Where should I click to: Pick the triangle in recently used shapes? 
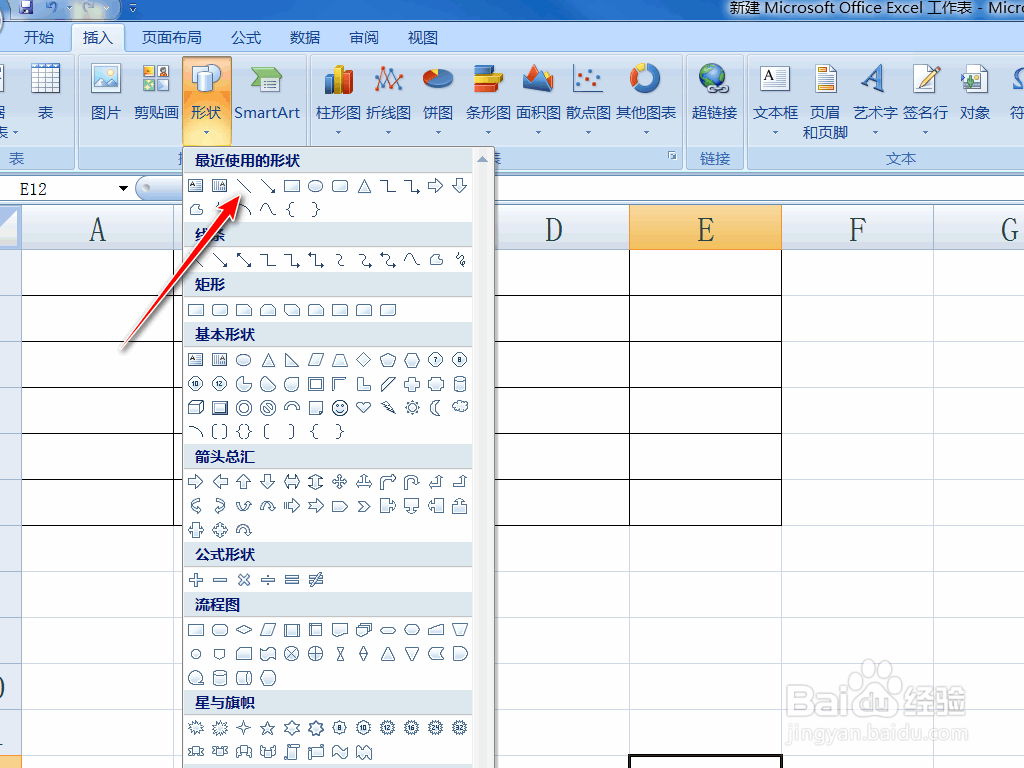point(364,186)
